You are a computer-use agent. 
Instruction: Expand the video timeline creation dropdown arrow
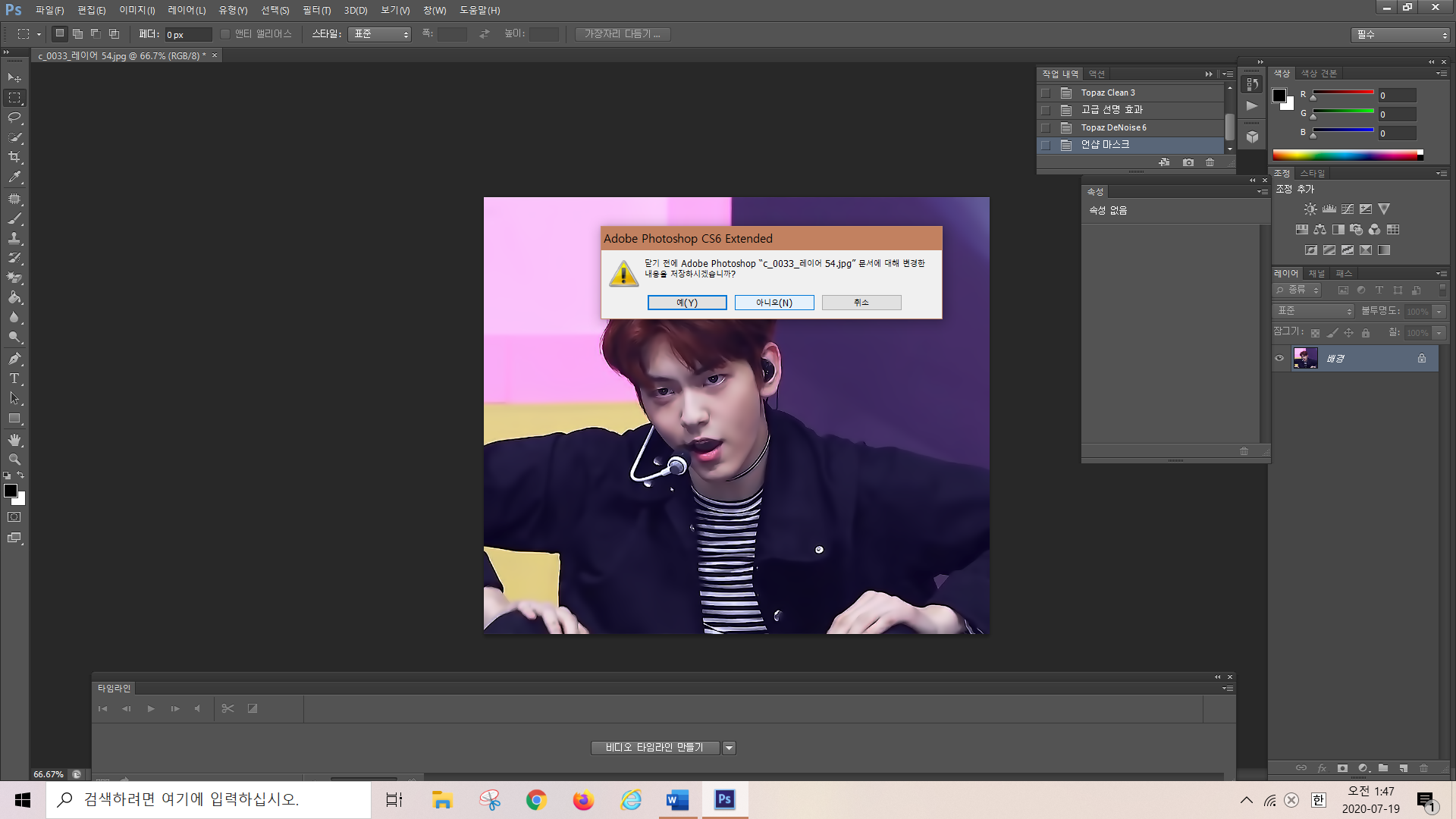(x=729, y=748)
